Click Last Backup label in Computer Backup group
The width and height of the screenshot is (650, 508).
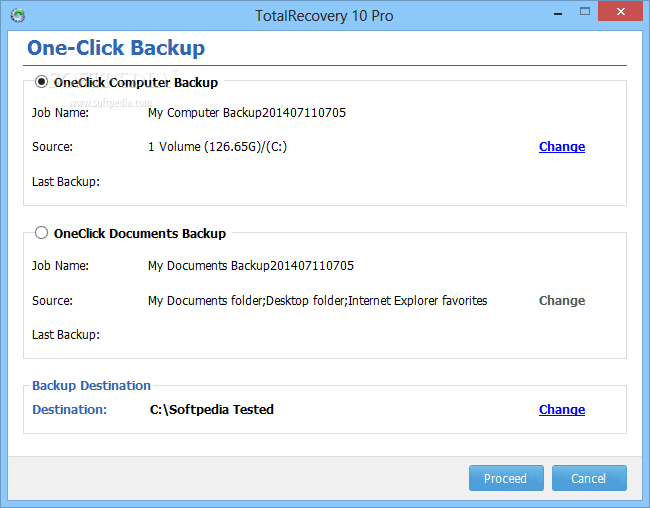click(x=66, y=182)
